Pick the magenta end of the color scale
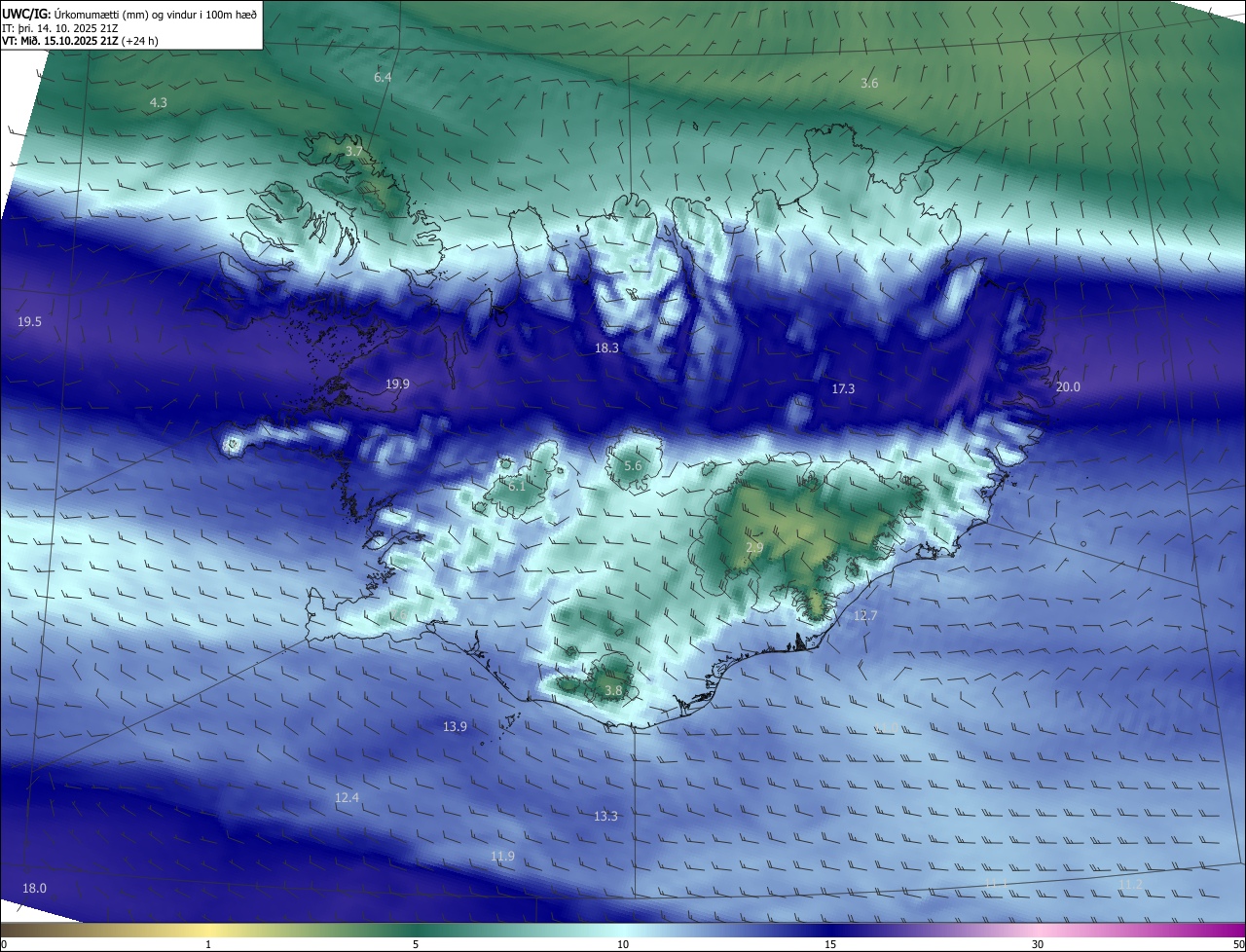Screen dimensions: 1246x952 point(1231,930)
